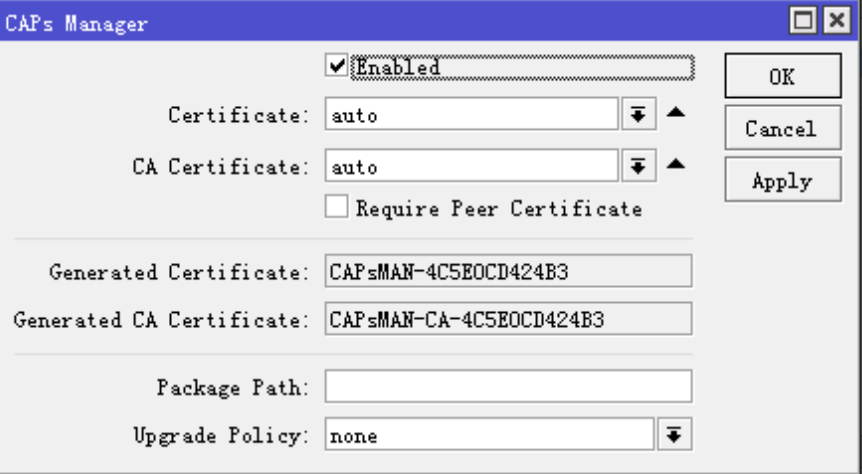This screenshot has width=862, height=474.
Task: Click into the Certificate field showing auto
Action: coord(472,114)
